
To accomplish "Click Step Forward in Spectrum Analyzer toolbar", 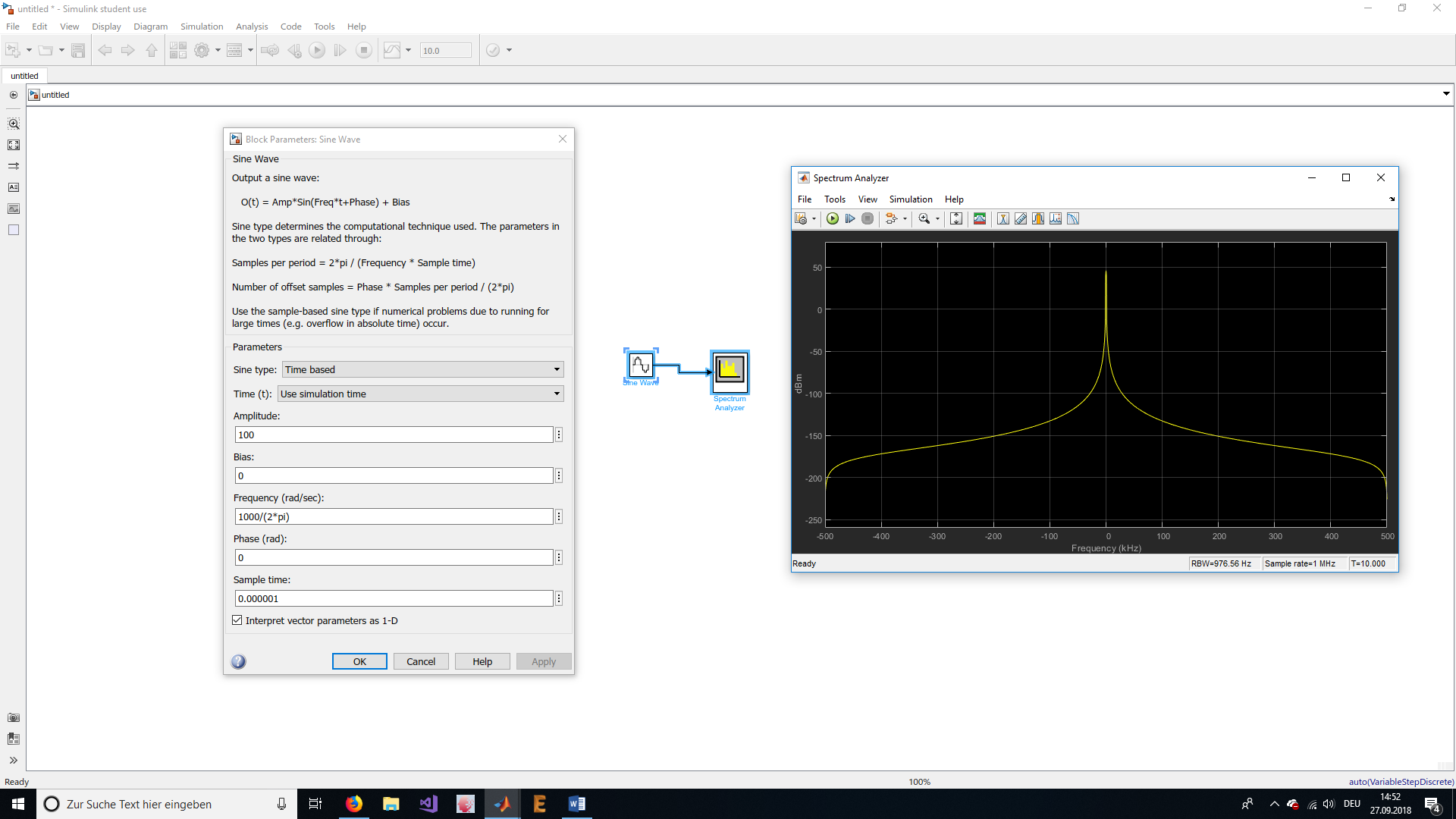I will pos(850,219).
